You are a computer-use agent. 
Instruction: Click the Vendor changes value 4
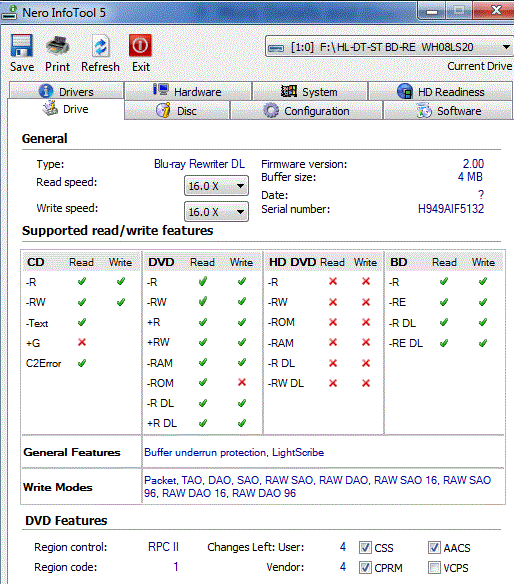343,567
